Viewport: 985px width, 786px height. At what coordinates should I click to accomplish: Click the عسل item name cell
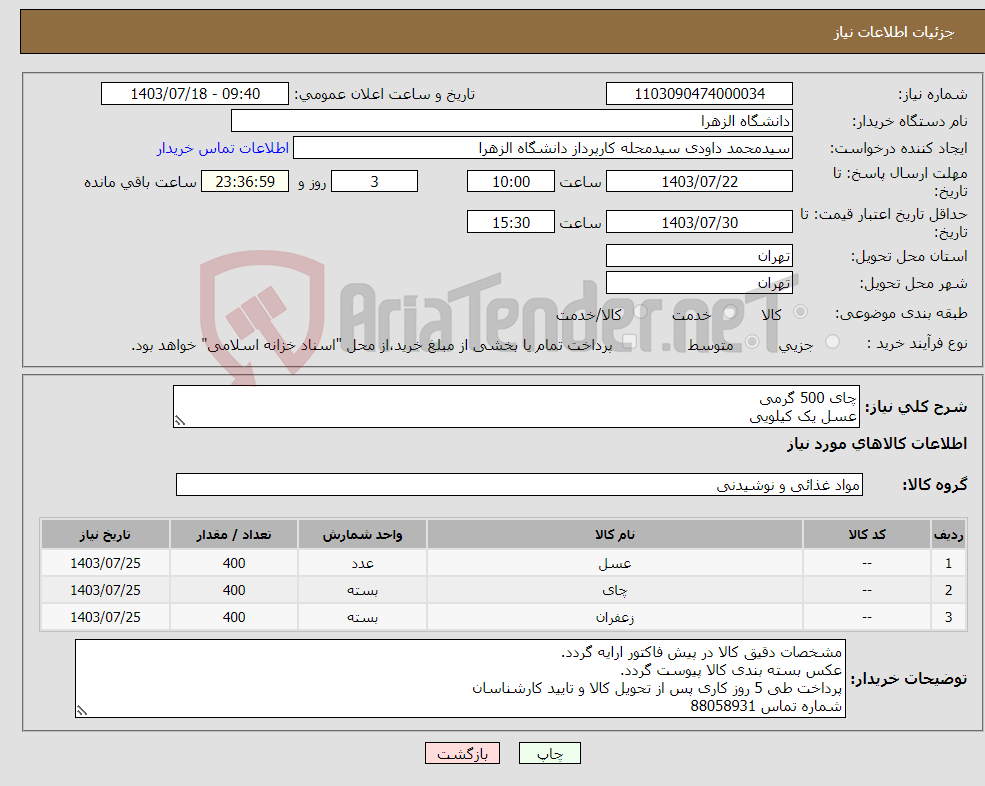615,563
